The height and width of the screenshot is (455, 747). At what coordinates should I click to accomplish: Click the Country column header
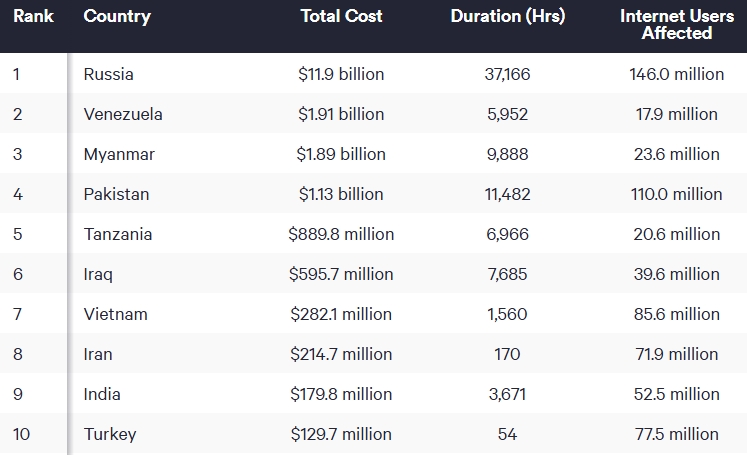pos(117,16)
